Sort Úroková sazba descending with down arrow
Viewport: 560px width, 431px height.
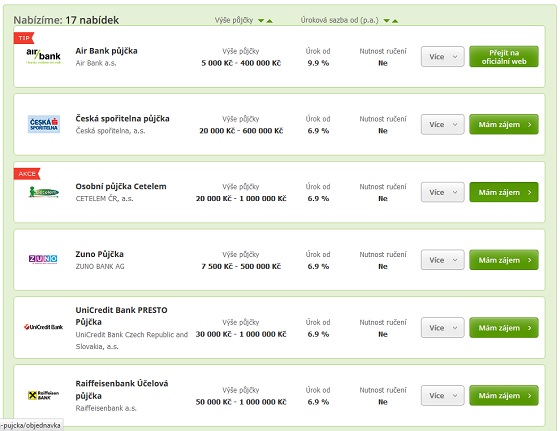pos(386,21)
